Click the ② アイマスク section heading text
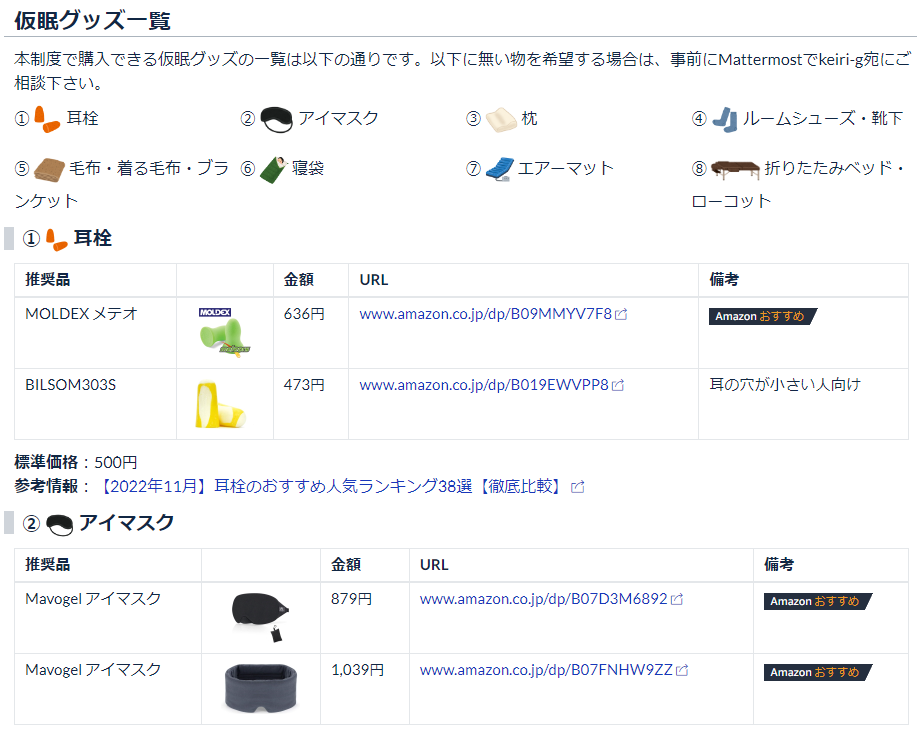 pyautogui.click(x=126, y=523)
